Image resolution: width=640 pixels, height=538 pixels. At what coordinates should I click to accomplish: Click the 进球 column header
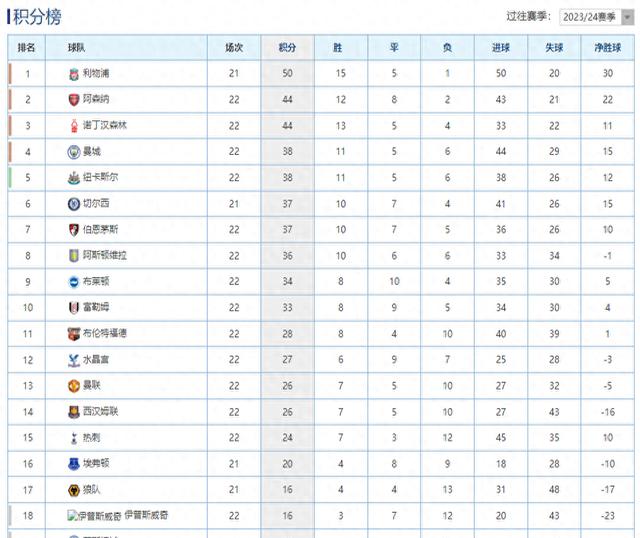point(500,47)
